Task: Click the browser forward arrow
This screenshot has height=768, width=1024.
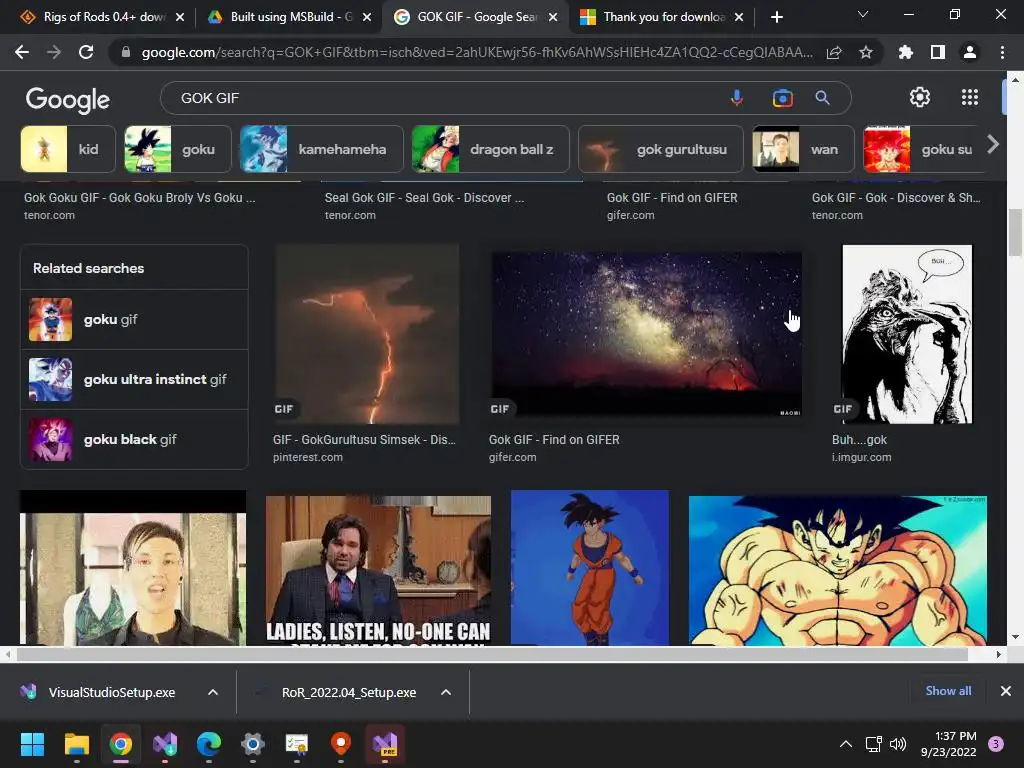Action: [54, 52]
